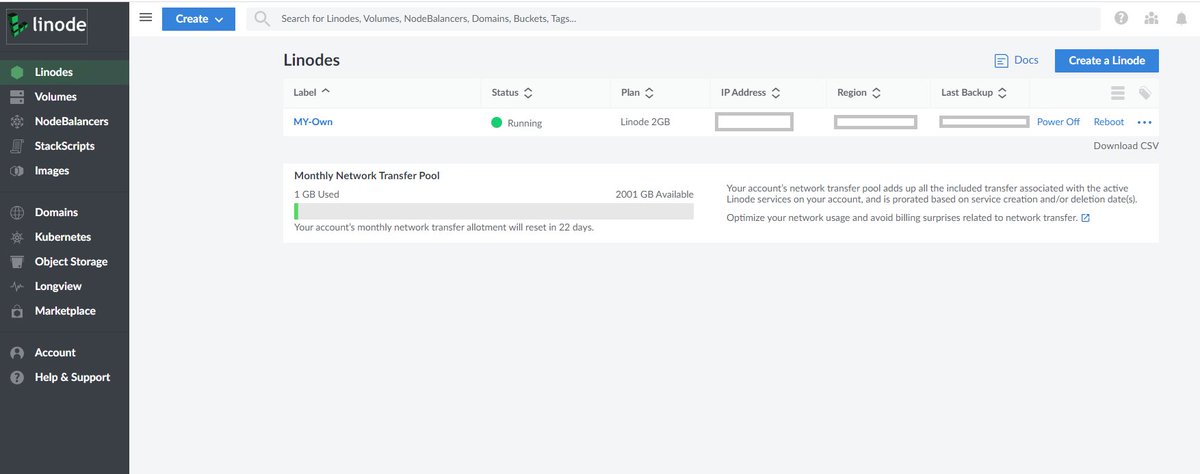Click Power Off for MY-Own
This screenshot has width=1200, height=474.
pyautogui.click(x=1058, y=122)
